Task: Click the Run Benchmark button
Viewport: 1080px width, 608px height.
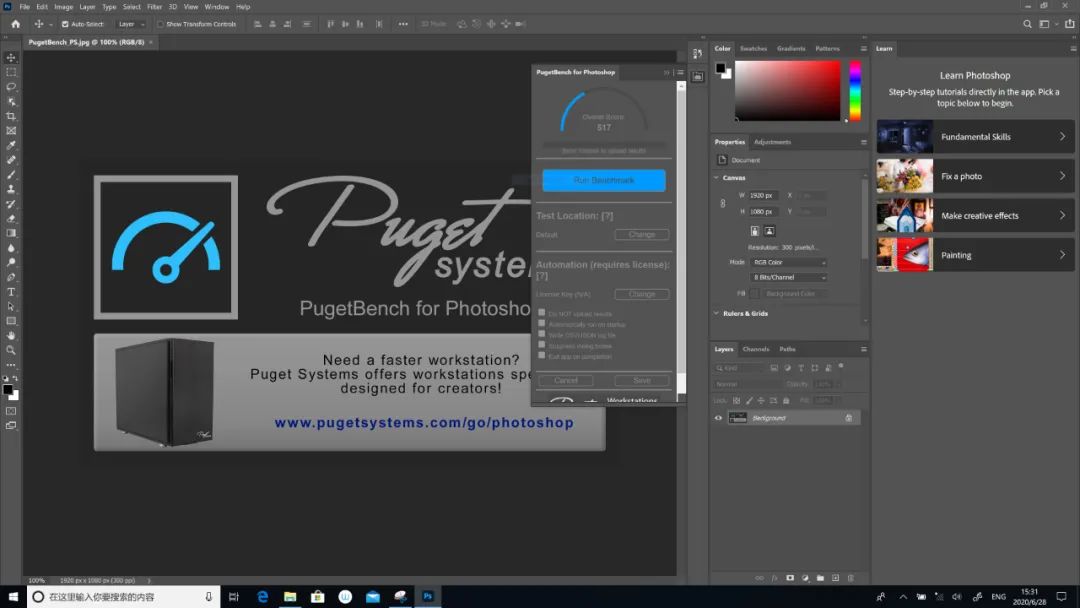Action: (603, 180)
